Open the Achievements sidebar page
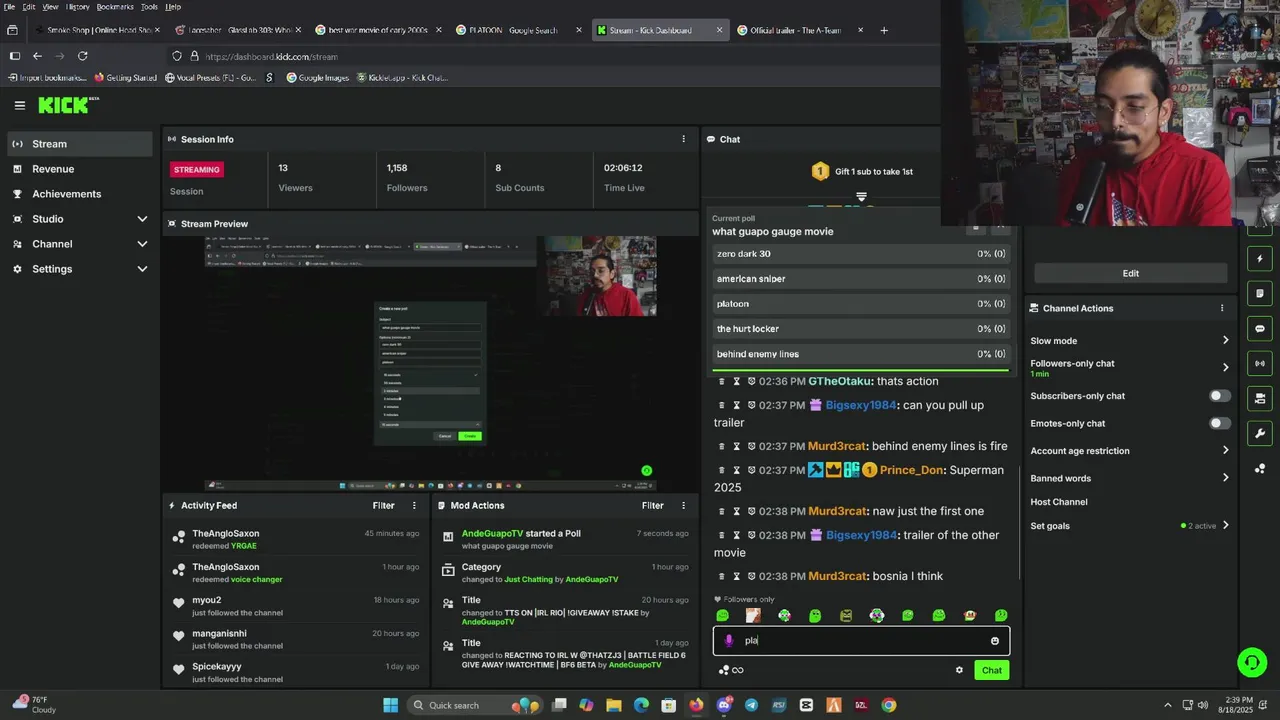Image resolution: width=1280 pixels, height=720 pixels. 80,194
